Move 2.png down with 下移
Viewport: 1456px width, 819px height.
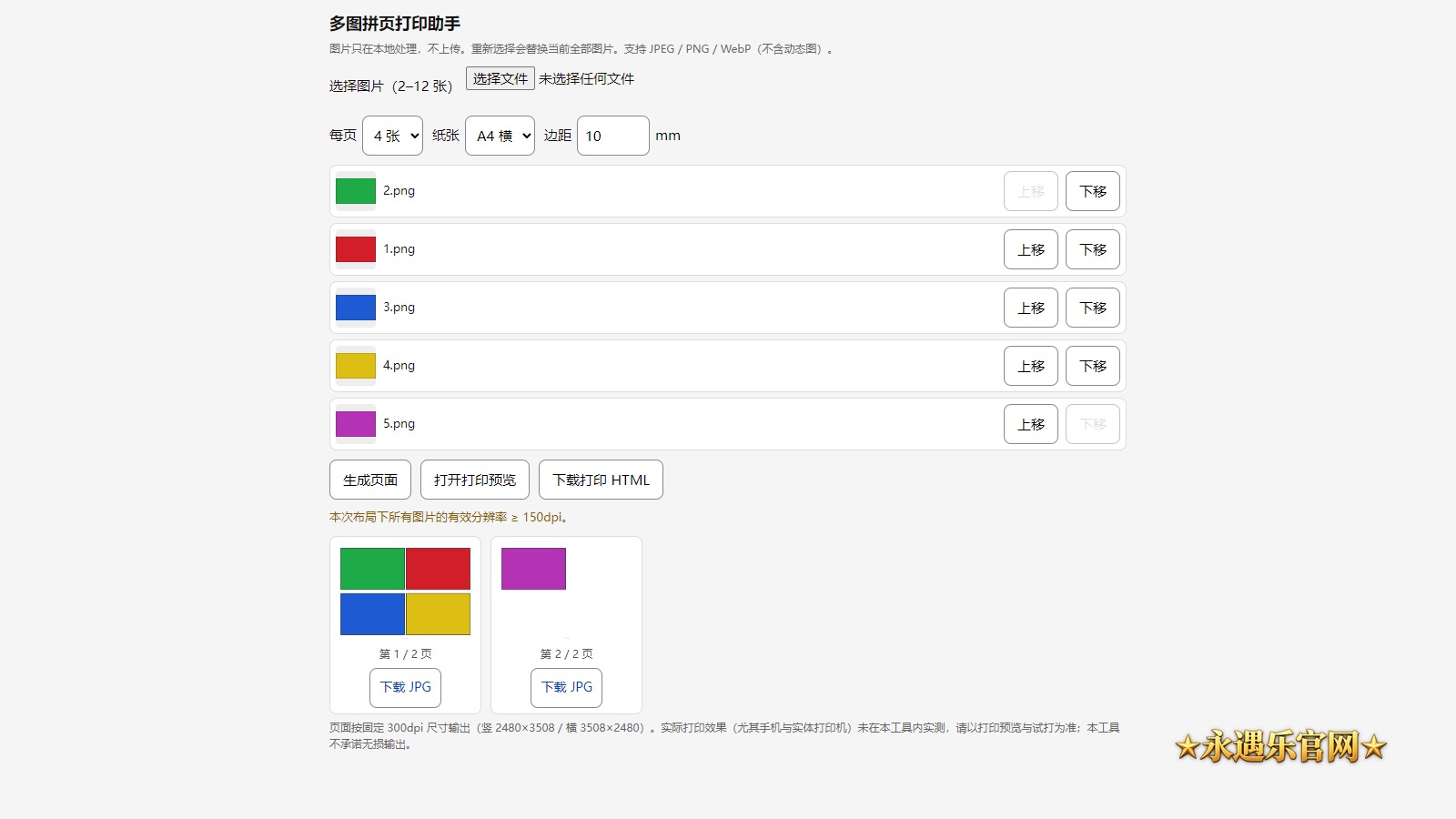pos(1092,191)
